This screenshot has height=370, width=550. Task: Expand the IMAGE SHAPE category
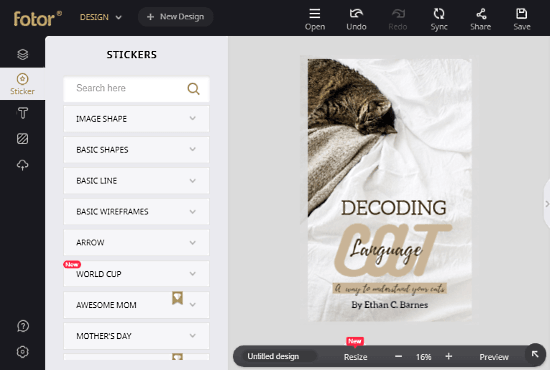point(136,119)
